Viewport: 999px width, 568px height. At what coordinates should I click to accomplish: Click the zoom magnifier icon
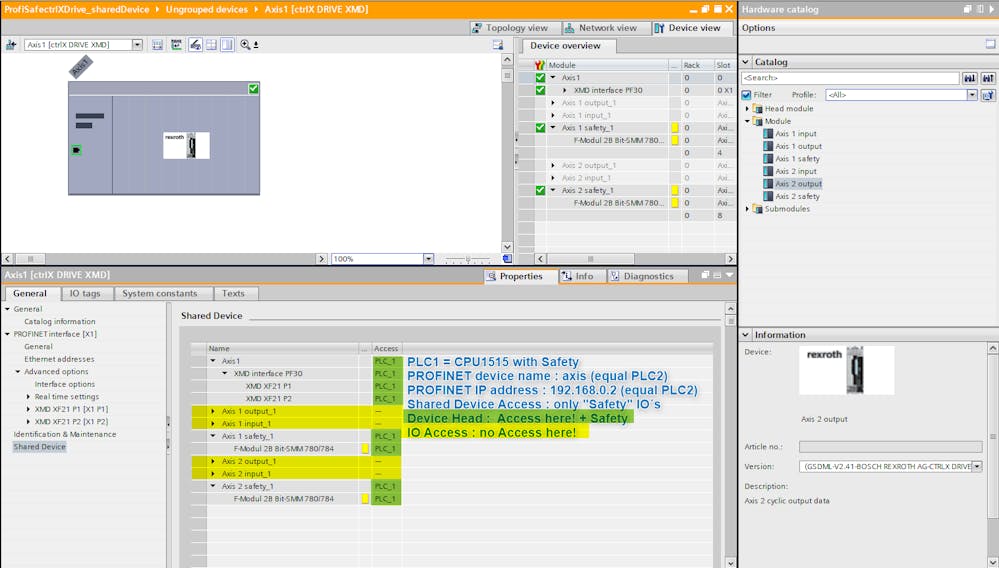tap(245, 45)
